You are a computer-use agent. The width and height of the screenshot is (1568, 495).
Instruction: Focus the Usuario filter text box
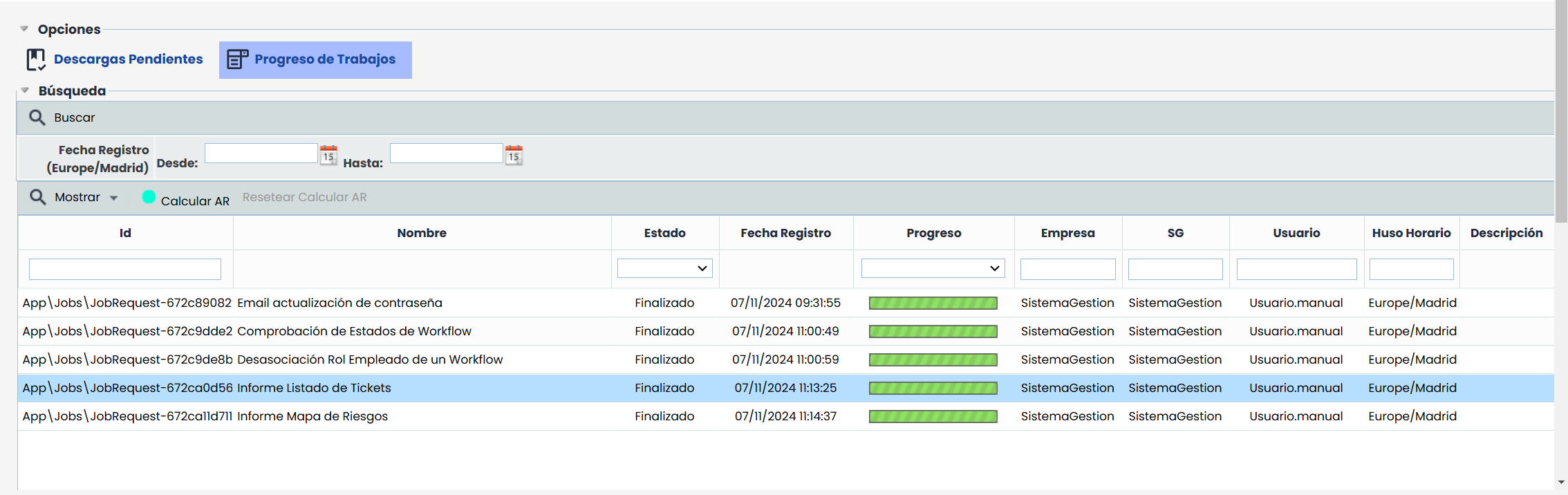[1296, 269]
